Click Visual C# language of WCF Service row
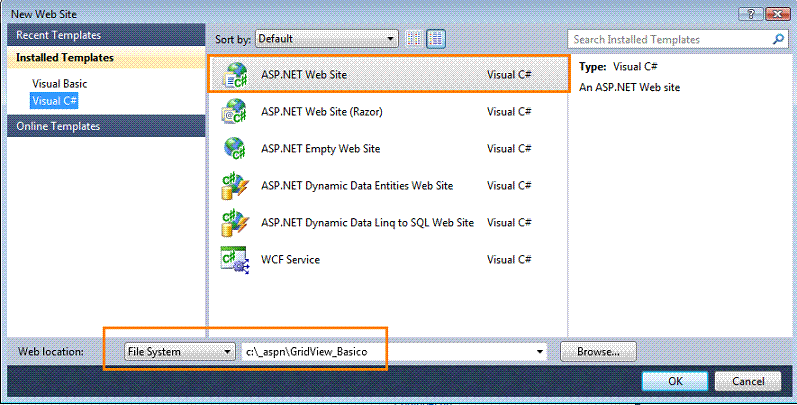797x405 pixels. [509, 260]
